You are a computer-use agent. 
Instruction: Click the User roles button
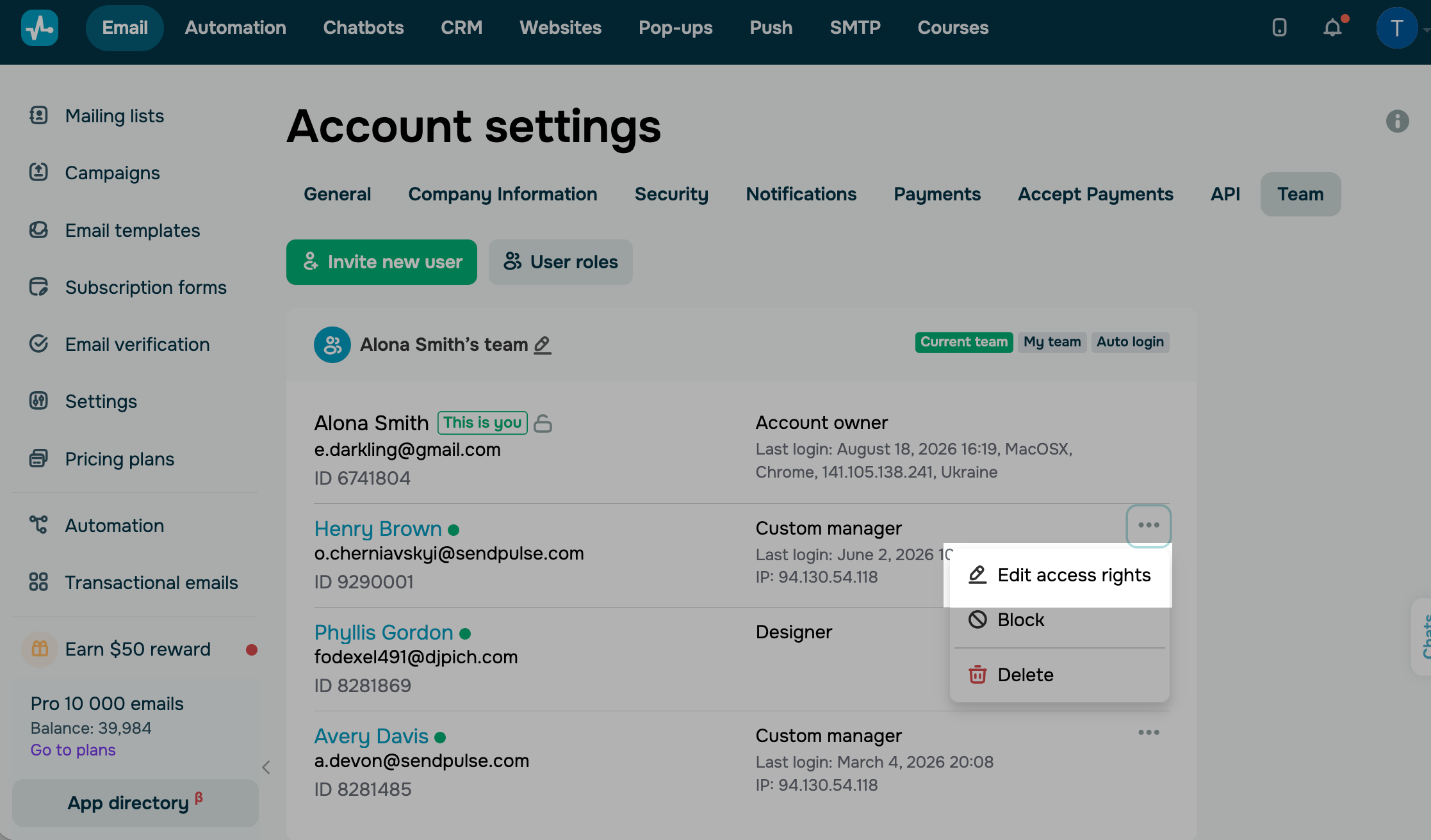coord(560,262)
